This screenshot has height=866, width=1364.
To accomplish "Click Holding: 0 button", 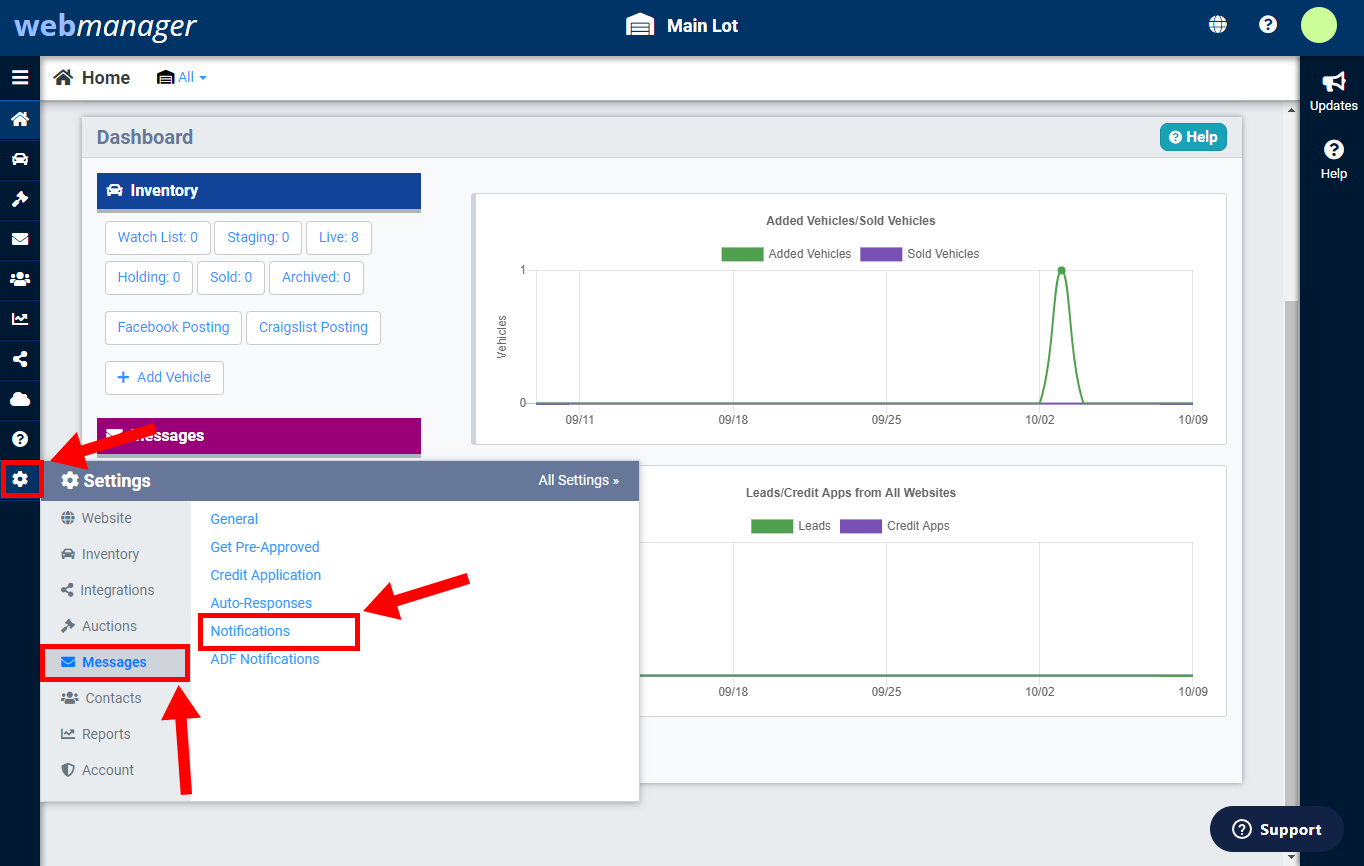I will (x=149, y=278).
